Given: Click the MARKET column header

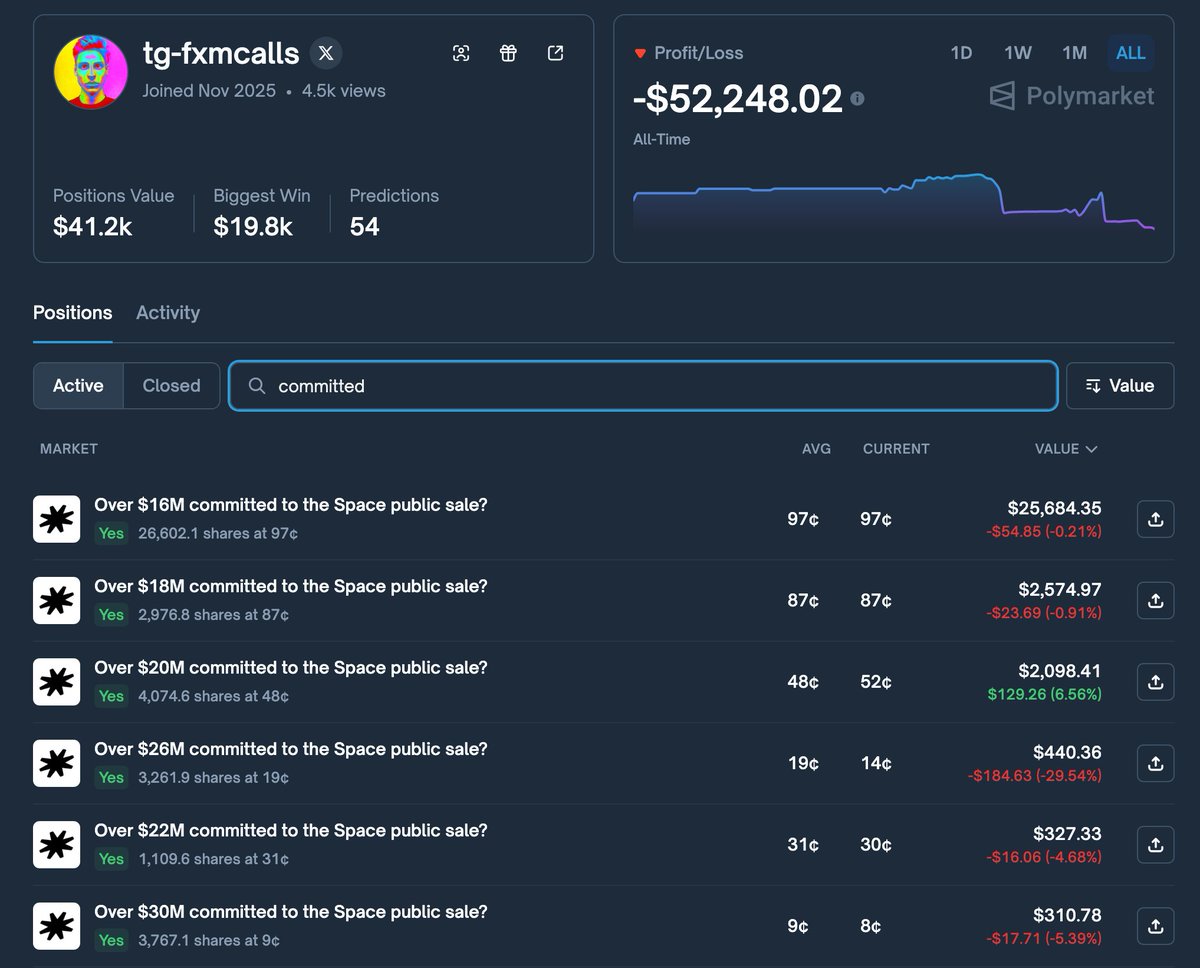Looking at the screenshot, I should 69,449.
